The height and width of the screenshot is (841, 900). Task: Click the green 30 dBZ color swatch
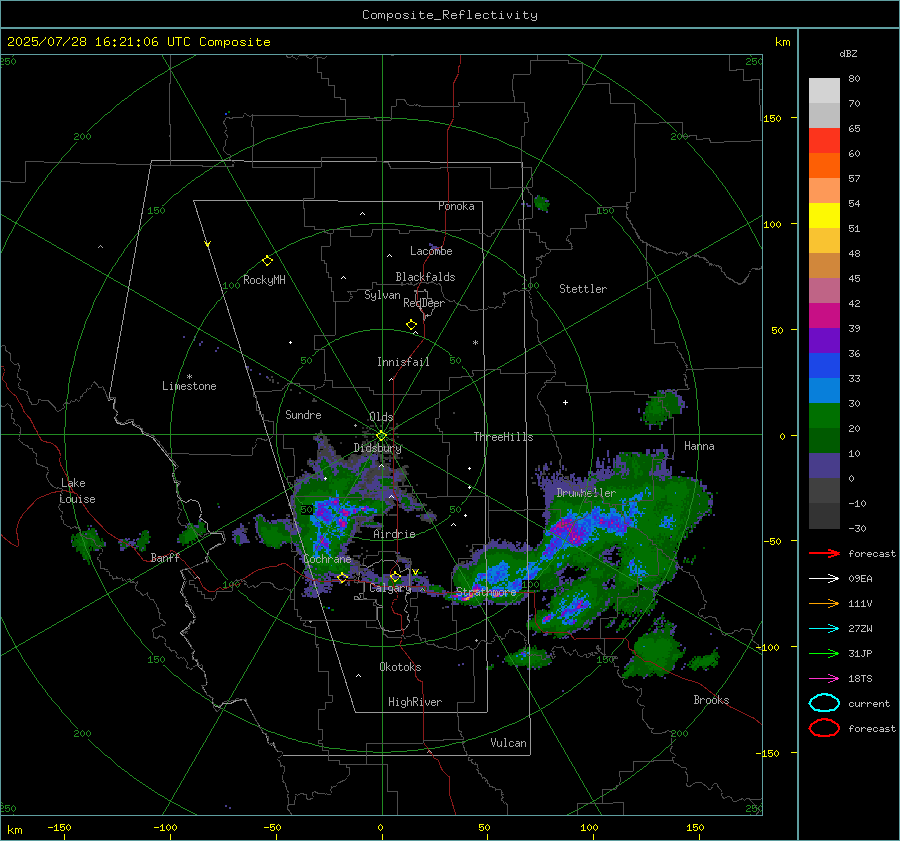[824, 416]
